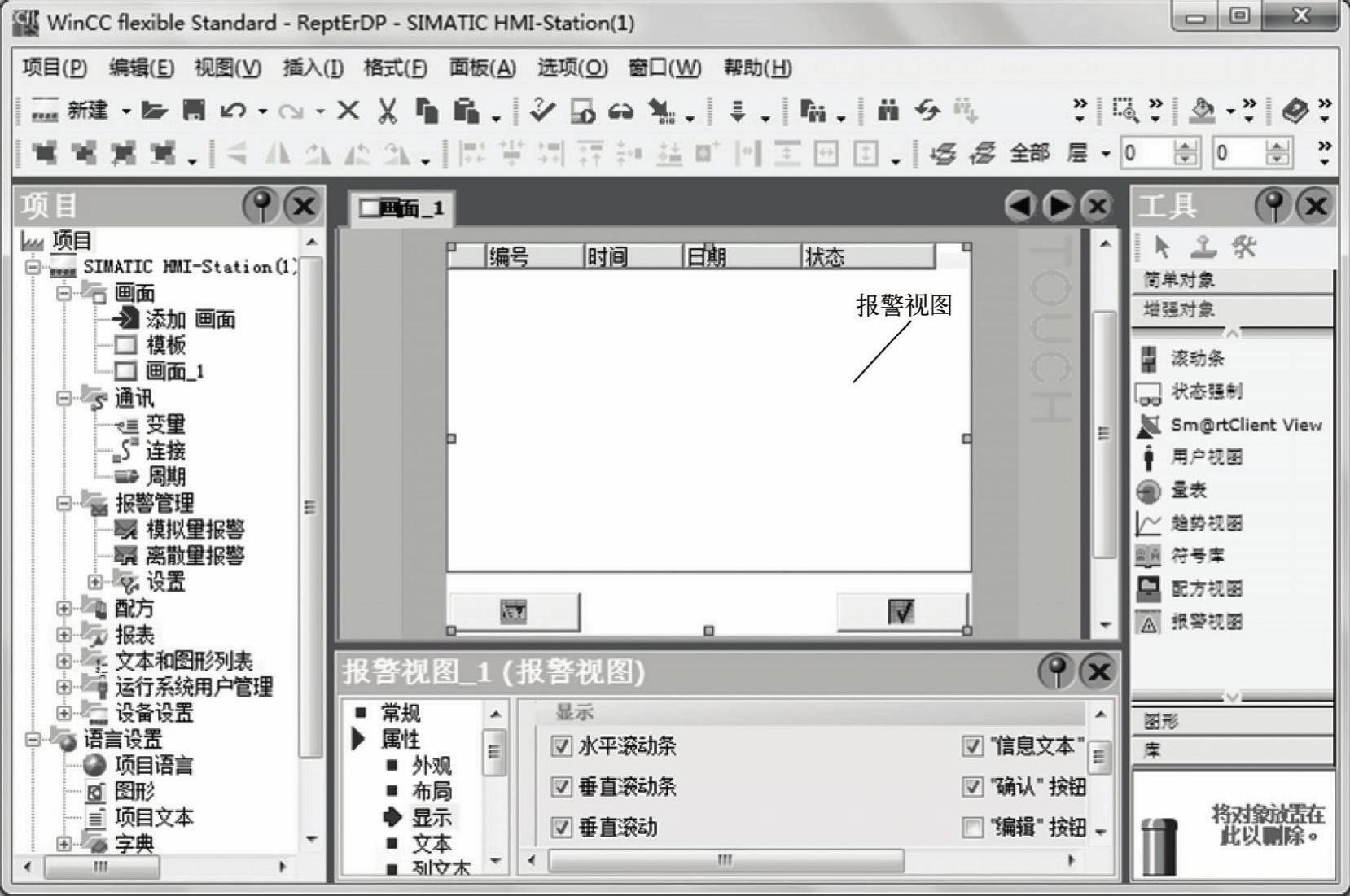Click the binoculars find icon
1350x896 pixels.
(x=888, y=110)
